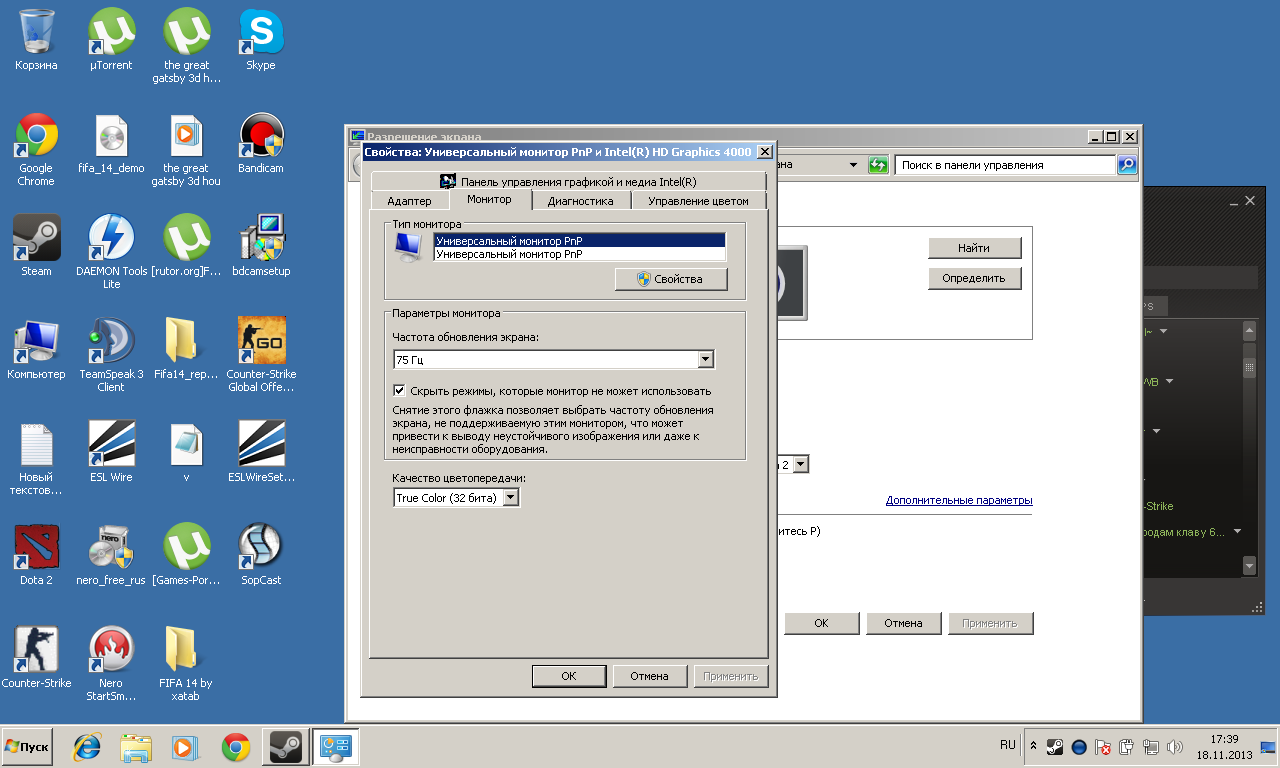Click the Control Panel search field

pos(1005,165)
